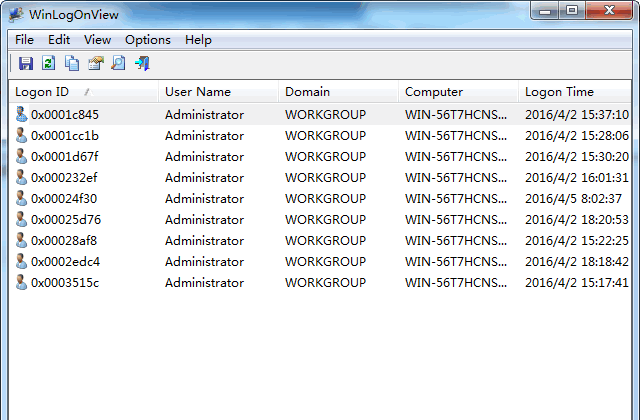Viewport: 640px width, 420px height.
Task: Select the logon ID 0x00025d76
Action: (x=66, y=220)
